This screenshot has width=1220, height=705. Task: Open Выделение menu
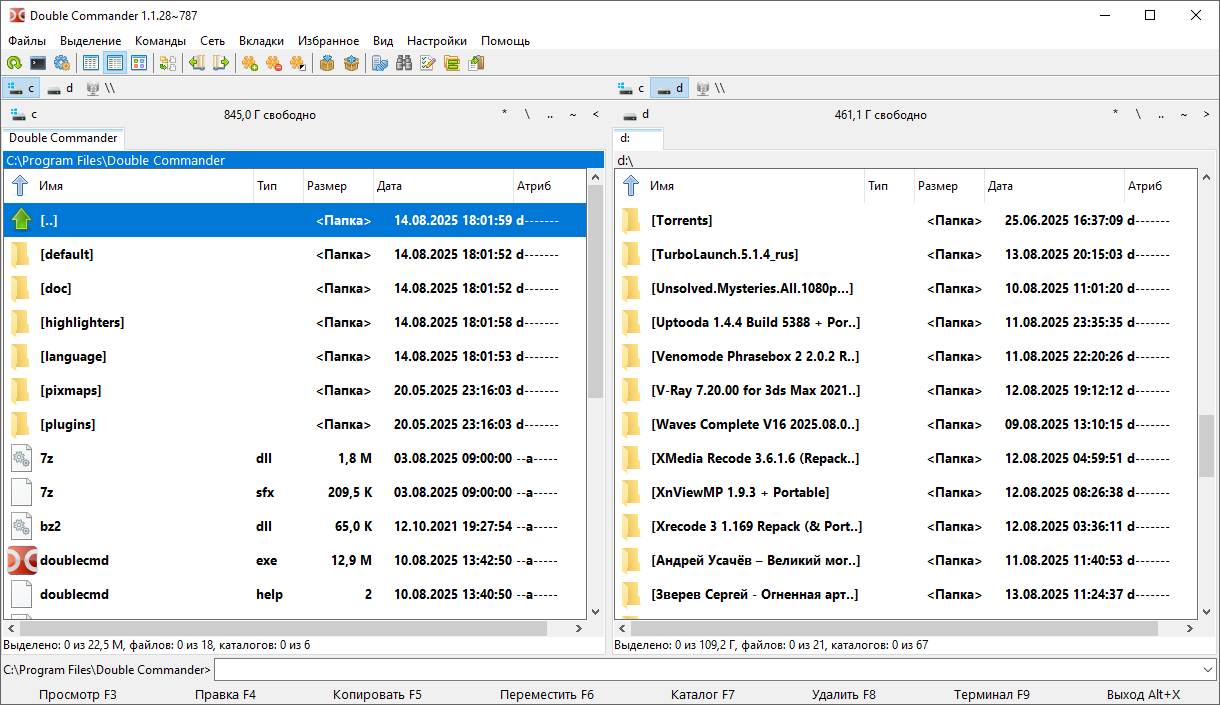tap(91, 41)
